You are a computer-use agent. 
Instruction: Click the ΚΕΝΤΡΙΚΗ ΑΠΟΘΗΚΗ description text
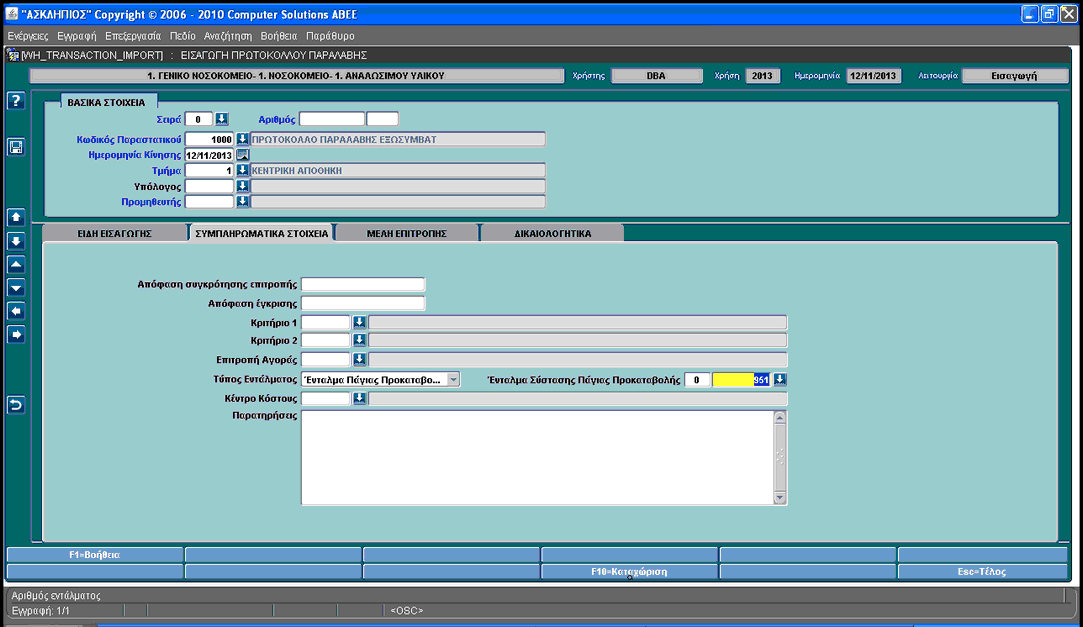click(x=297, y=171)
